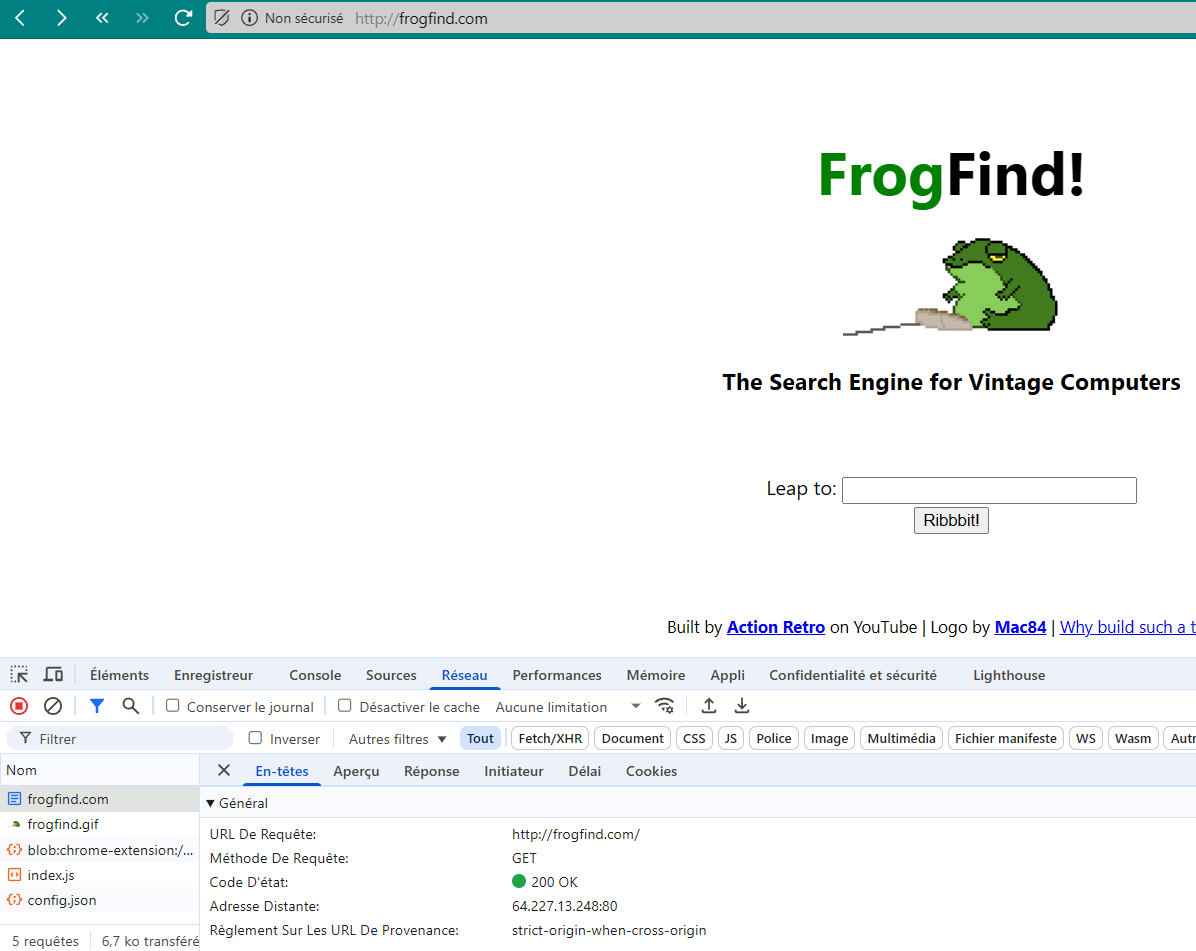
Task: Close the request details pane X
Action: pos(223,770)
